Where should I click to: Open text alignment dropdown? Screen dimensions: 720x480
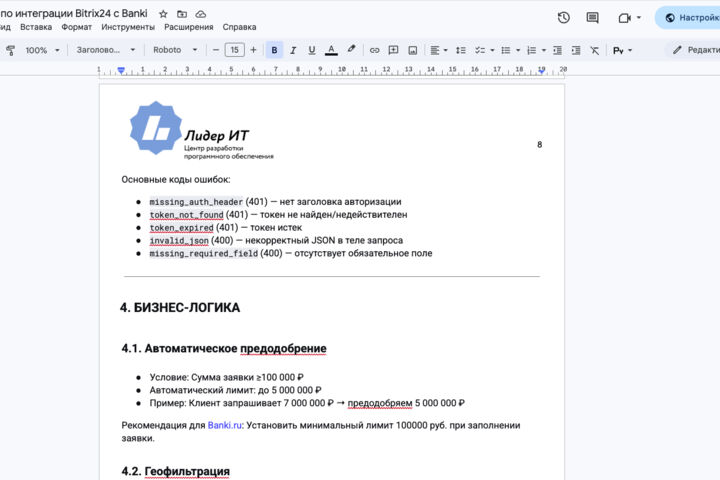coord(438,50)
